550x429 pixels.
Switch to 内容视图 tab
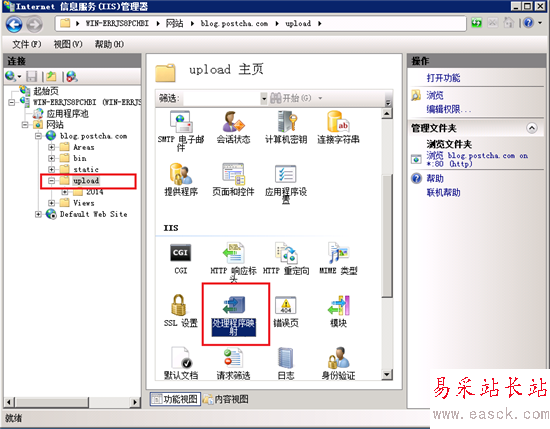click(226, 399)
